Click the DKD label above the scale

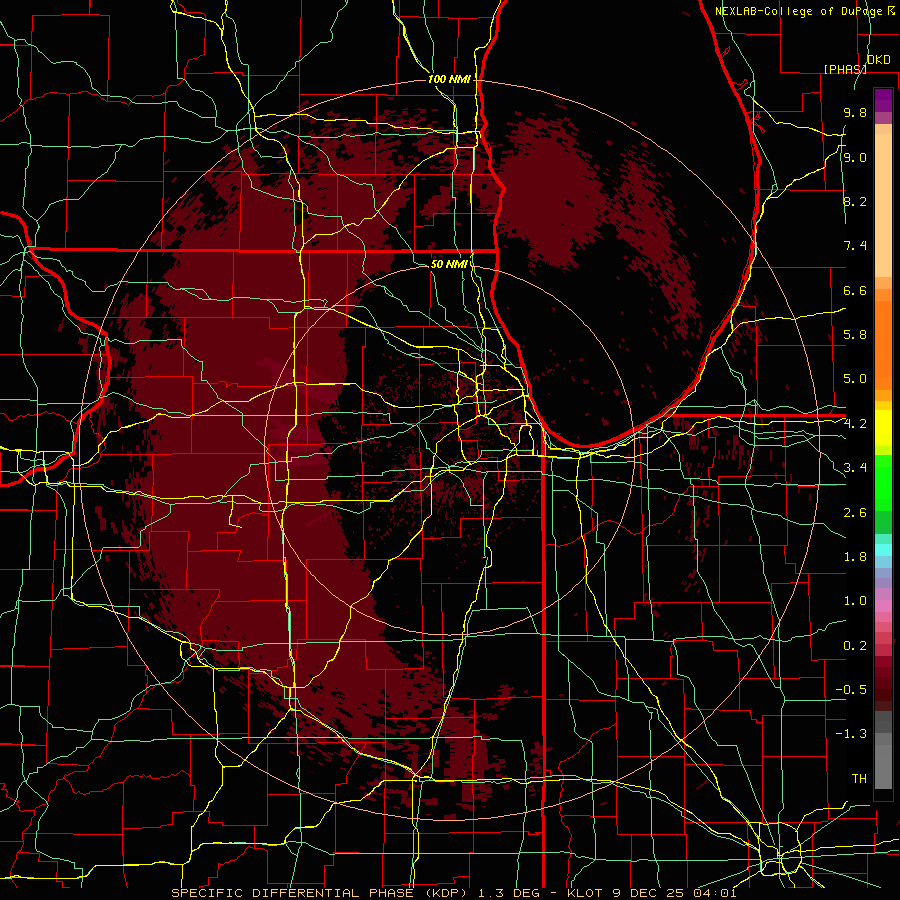[x=878, y=60]
